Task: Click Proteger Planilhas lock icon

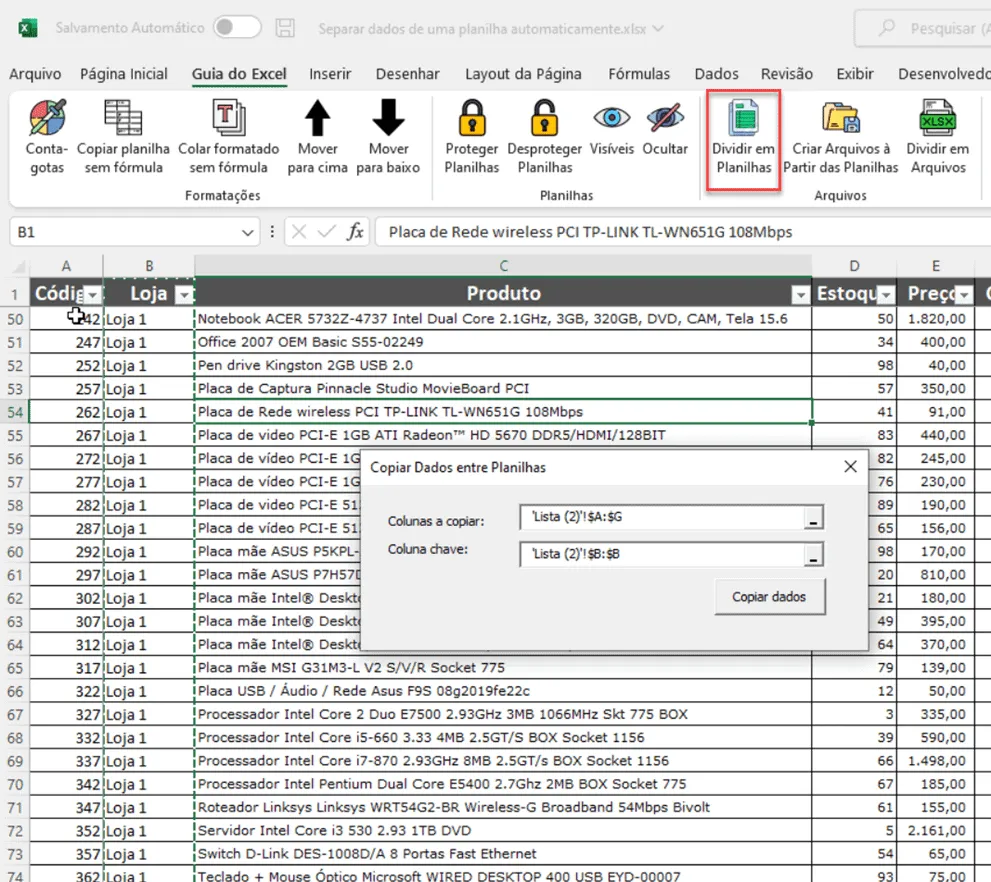Action: point(472,118)
